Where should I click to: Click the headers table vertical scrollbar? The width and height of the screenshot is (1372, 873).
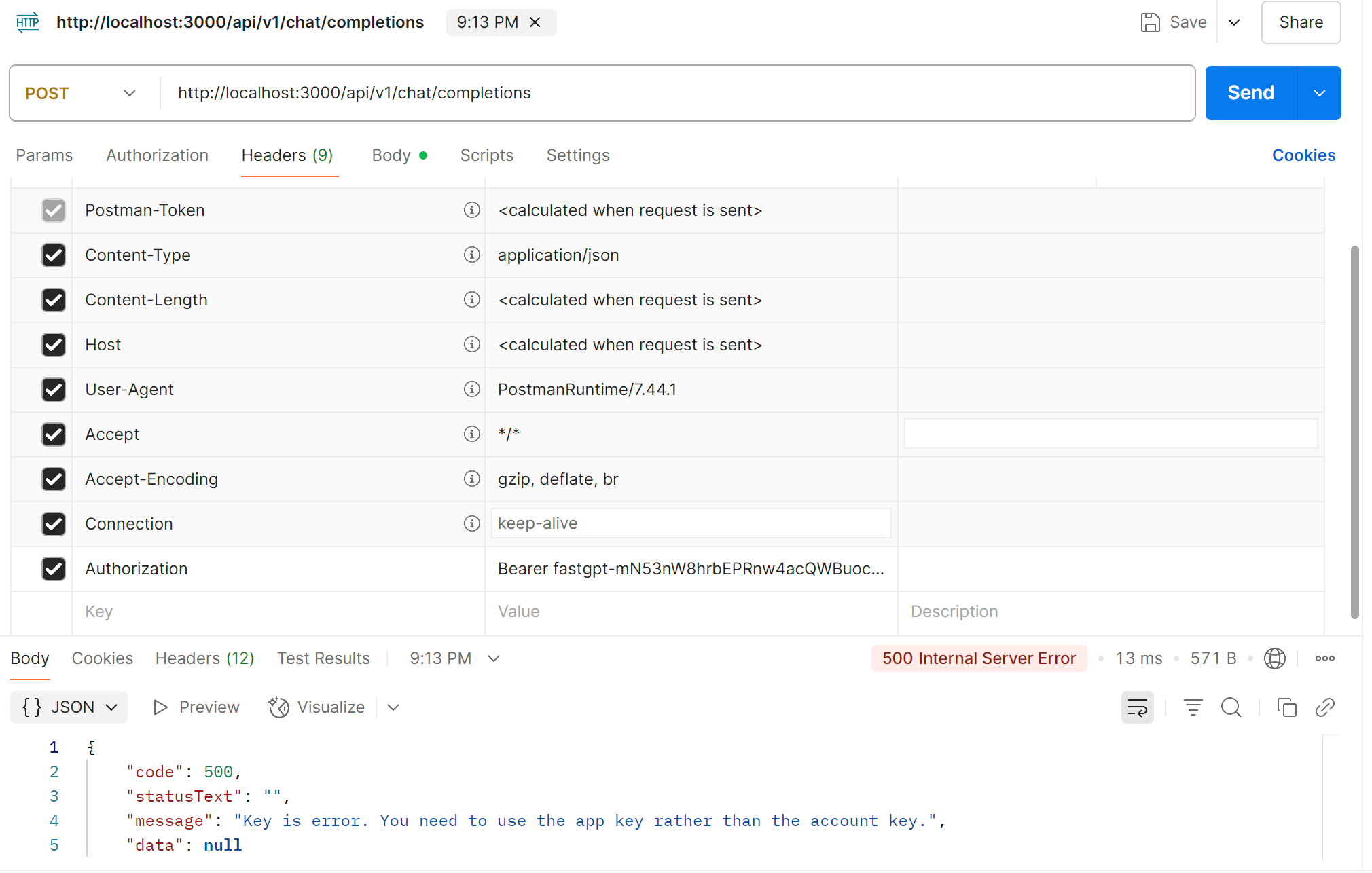pyautogui.click(x=1354, y=432)
